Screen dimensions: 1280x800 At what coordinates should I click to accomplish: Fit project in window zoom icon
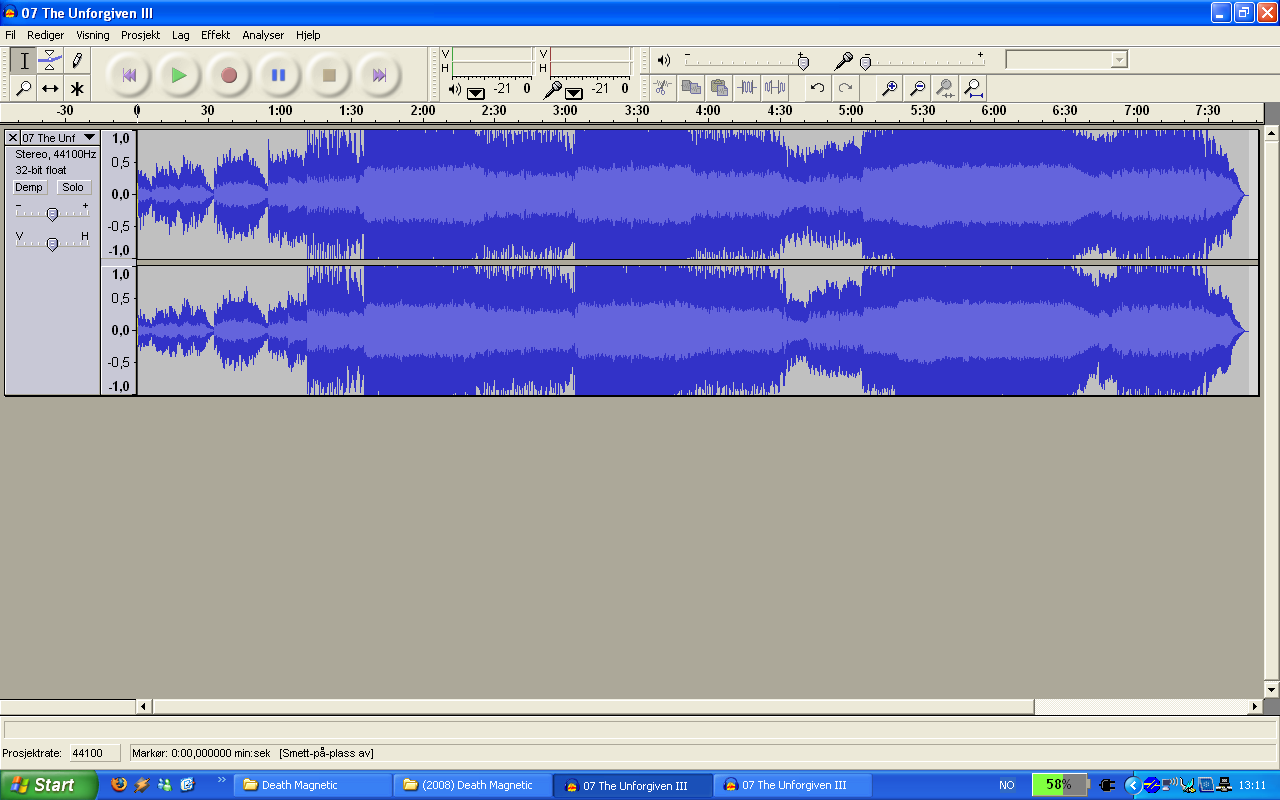[973, 88]
